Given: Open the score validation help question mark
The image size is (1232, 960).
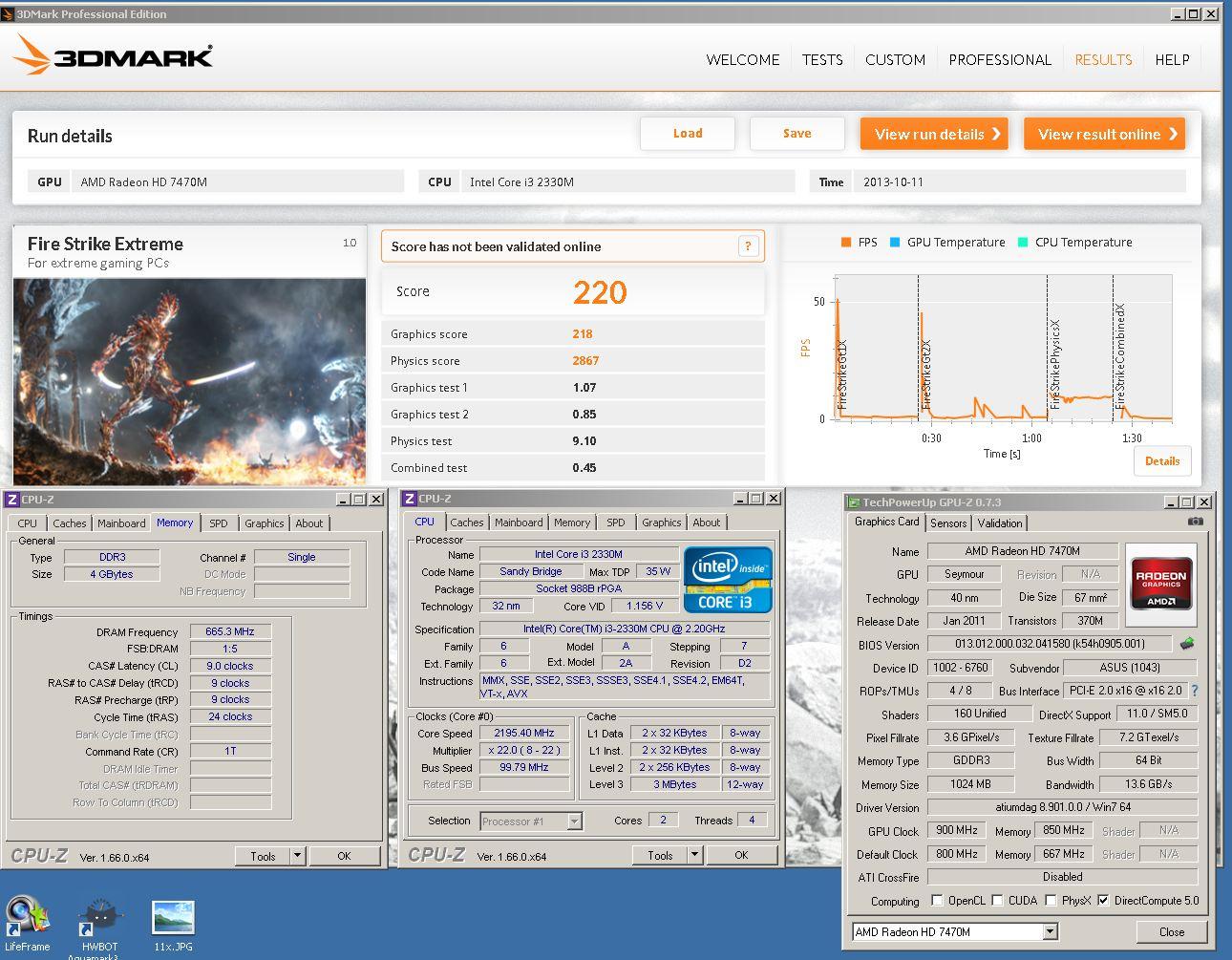Looking at the screenshot, I should [x=748, y=246].
